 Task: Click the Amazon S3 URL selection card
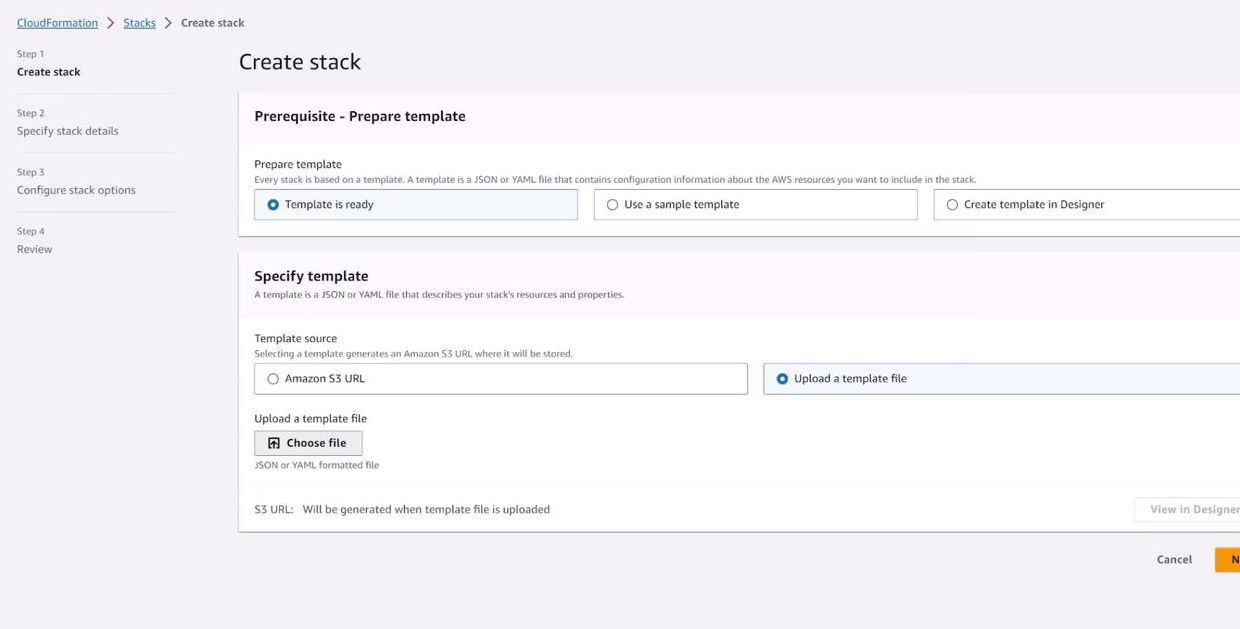click(500, 378)
